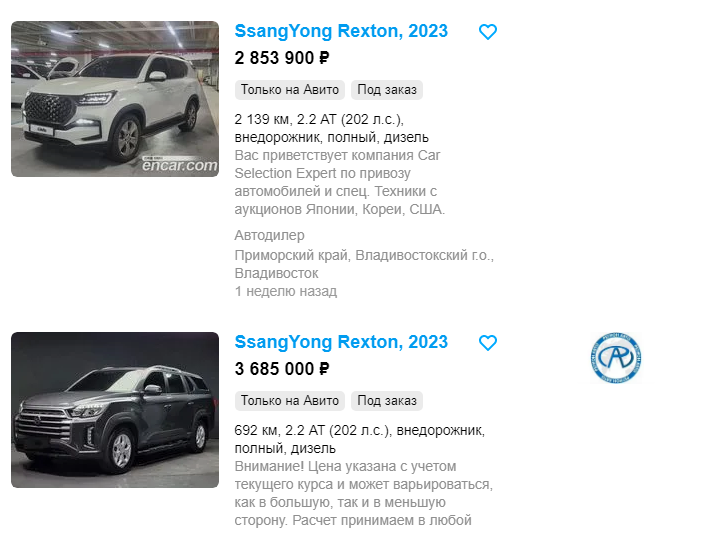Open the white SsangYong Rexton photo
The height and width of the screenshot is (539, 704).
tap(115, 99)
